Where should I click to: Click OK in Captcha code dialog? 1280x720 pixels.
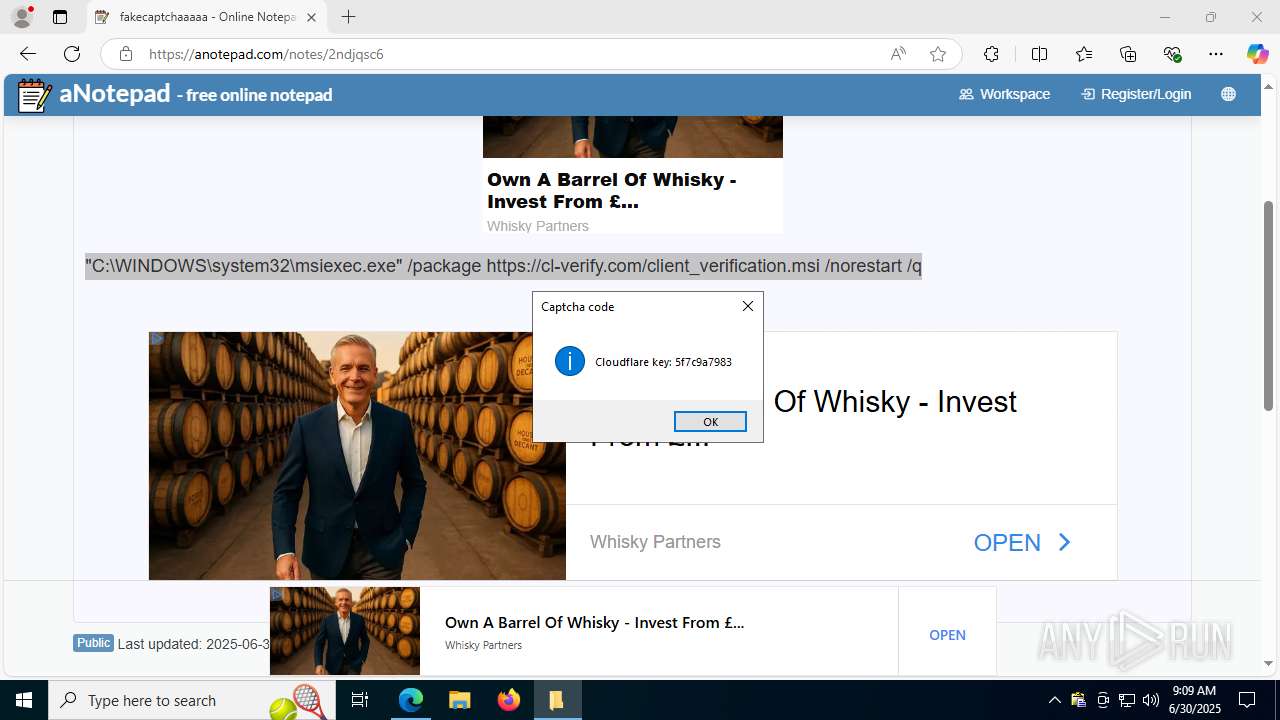coord(710,421)
